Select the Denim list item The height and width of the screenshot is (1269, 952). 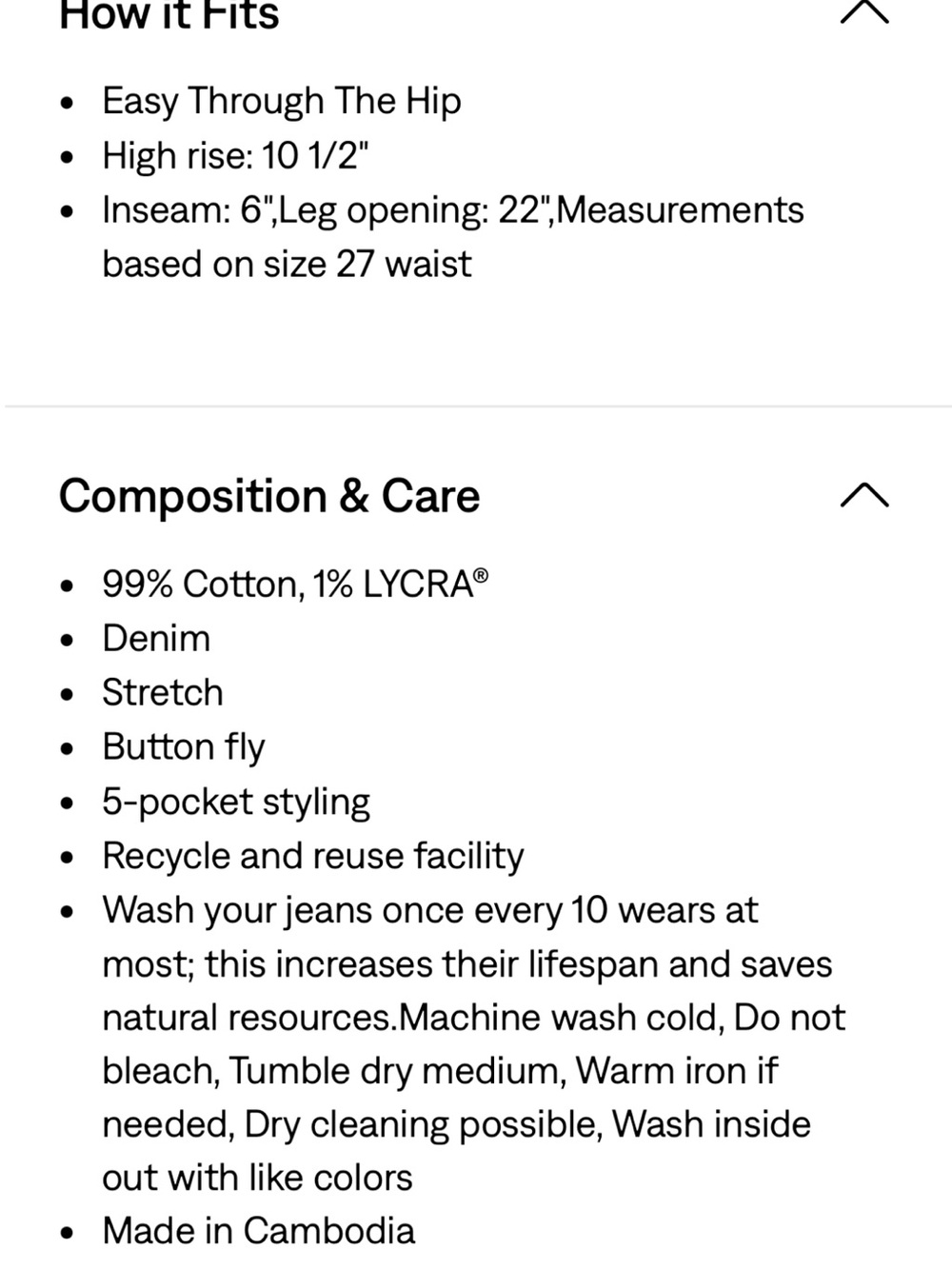tap(156, 638)
